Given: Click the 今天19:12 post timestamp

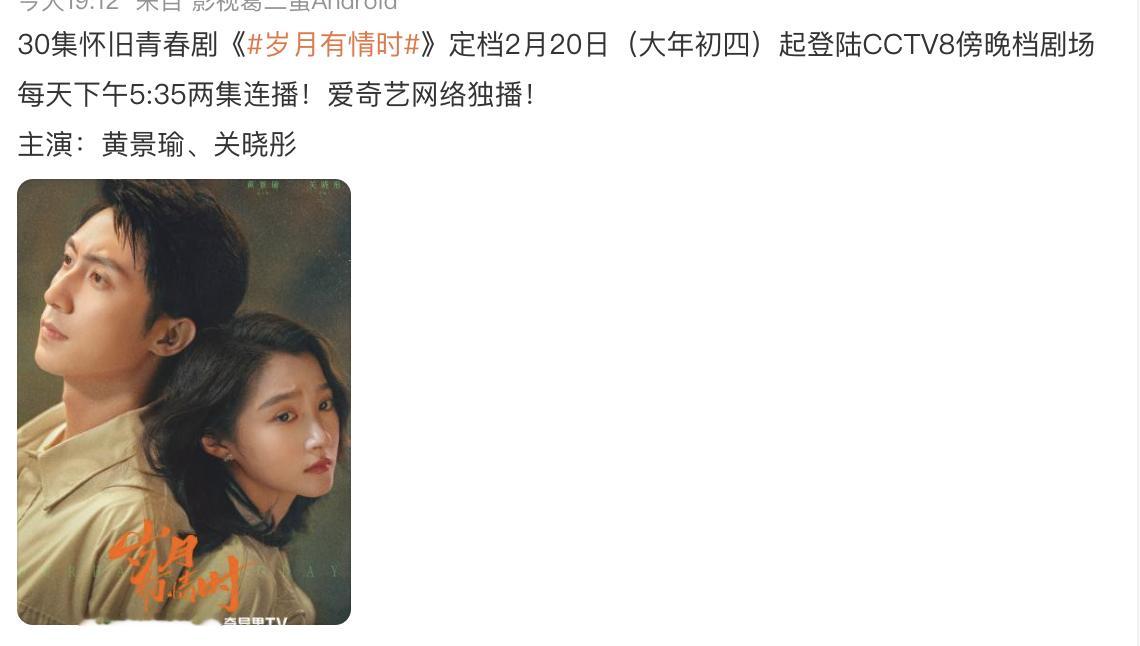Looking at the screenshot, I should click(x=68, y=5).
